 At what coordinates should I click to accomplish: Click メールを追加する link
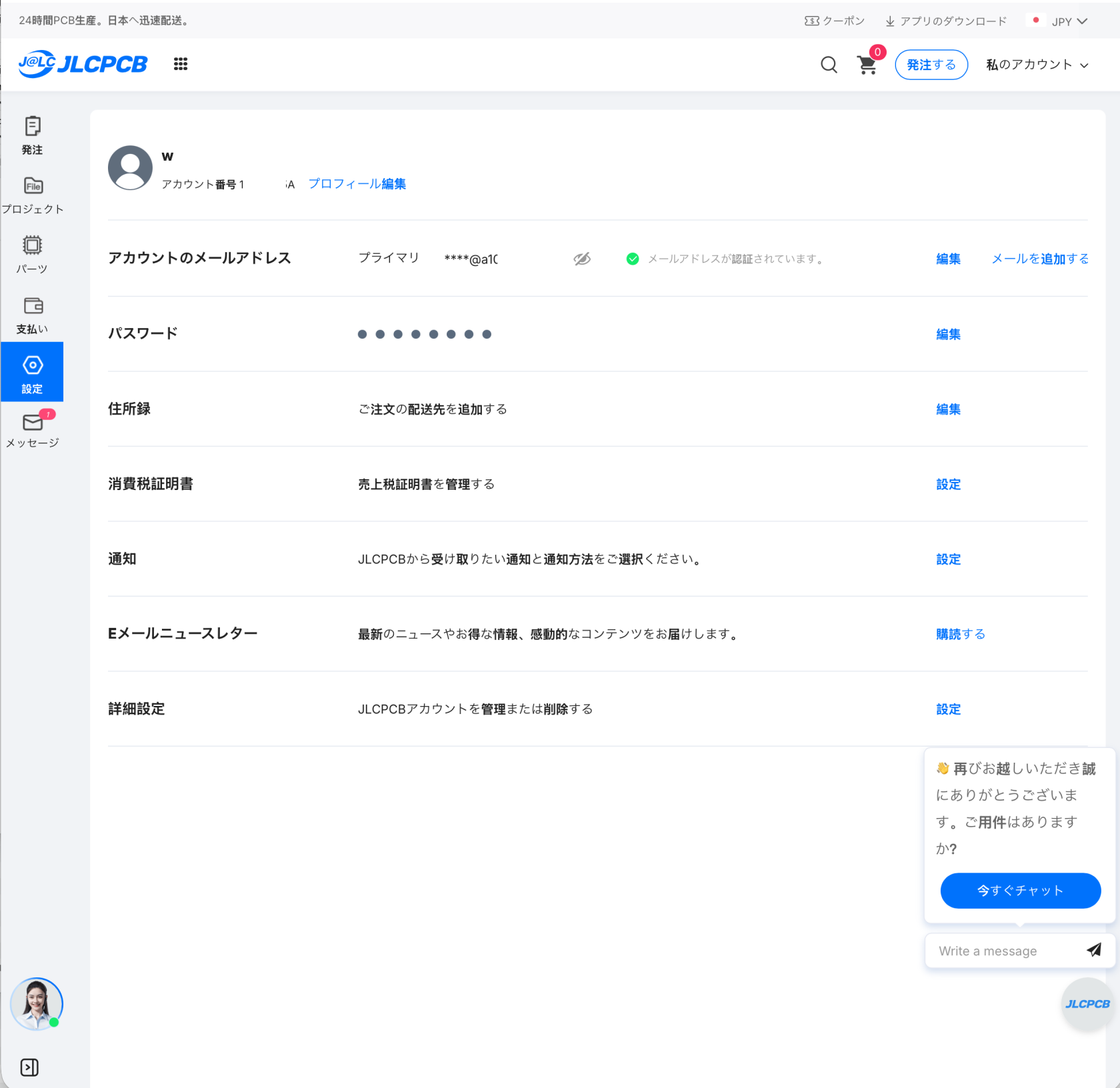[x=1040, y=259]
